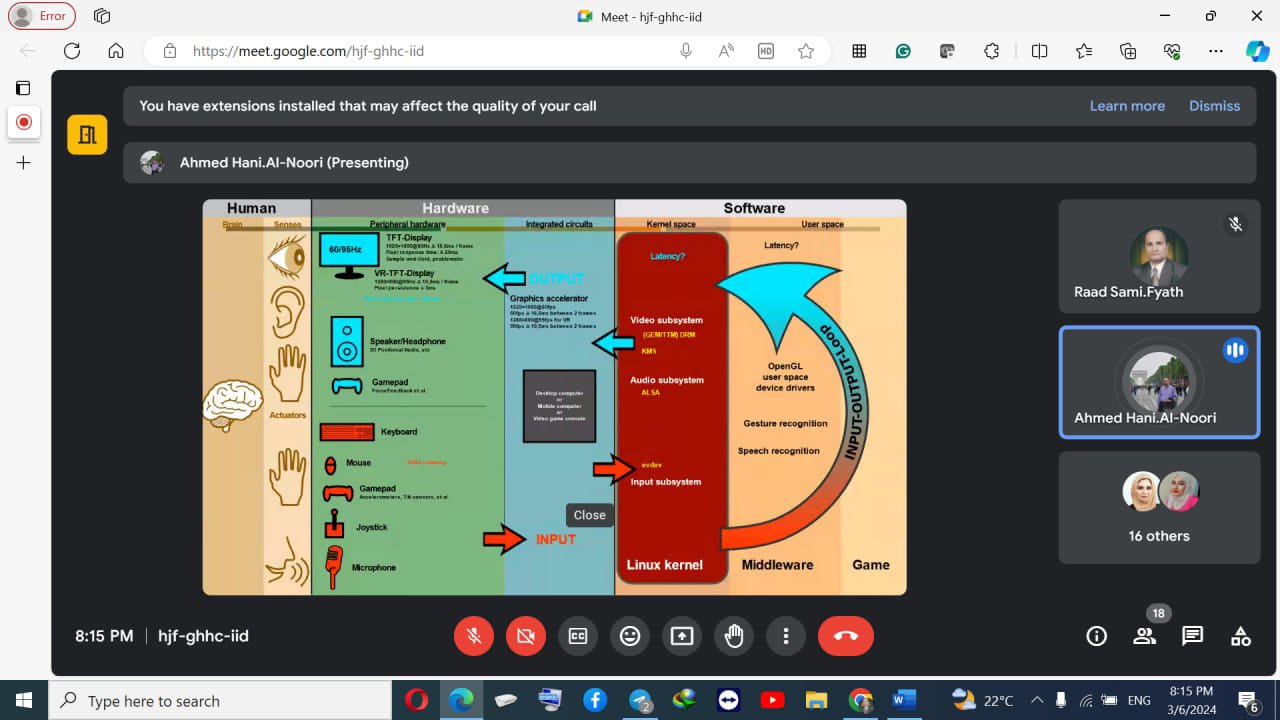1280x720 pixels.
Task: Click the Close tooltip on the presentation
Action: click(589, 515)
